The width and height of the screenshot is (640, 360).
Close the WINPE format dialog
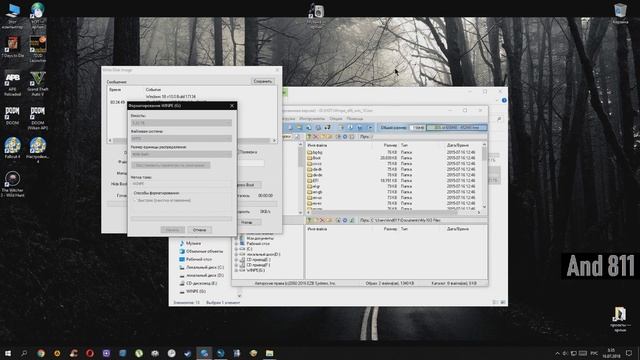(x=232, y=106)
